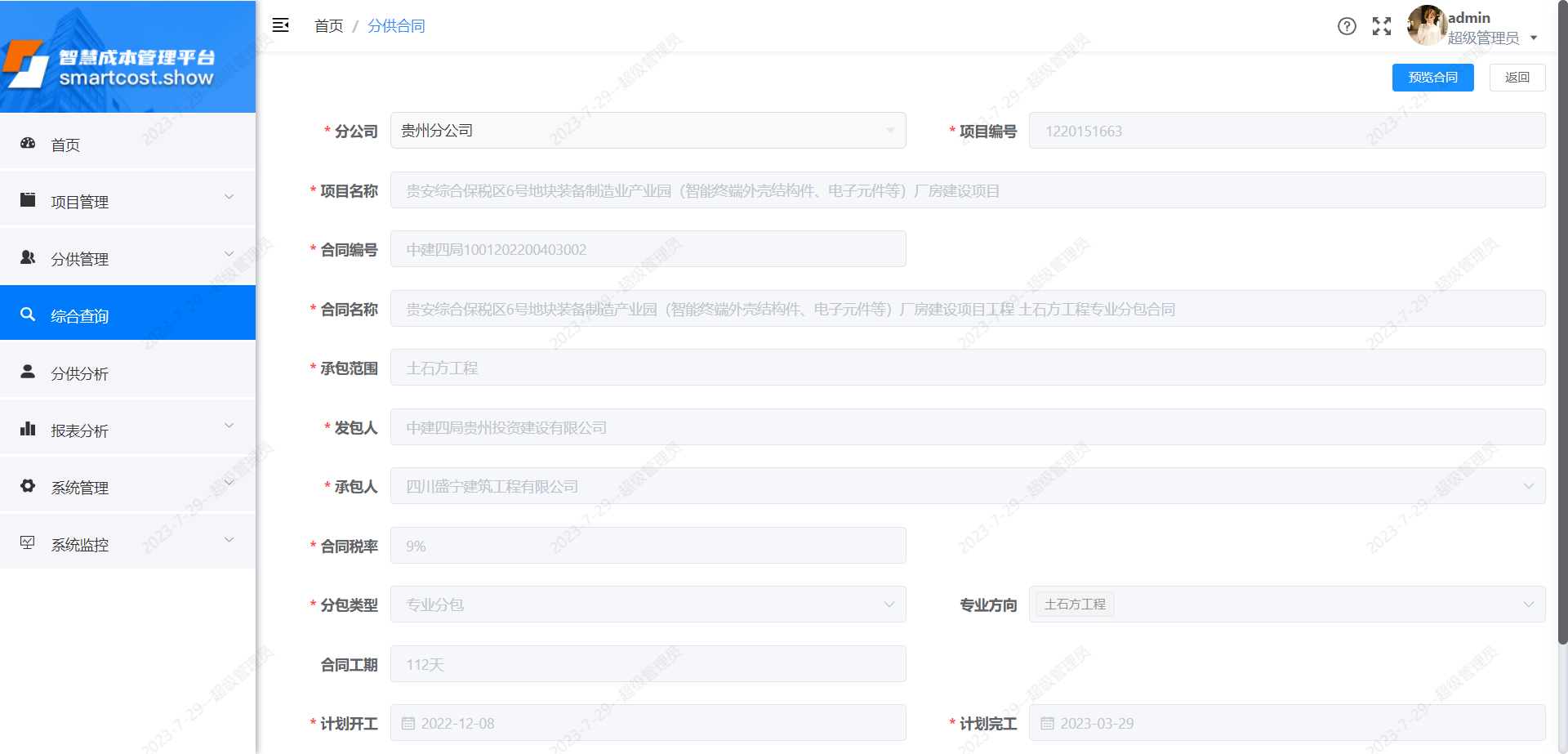Click the 预览合同 button
Screen dimensions: 1568x754
[x=1432, y=78]
